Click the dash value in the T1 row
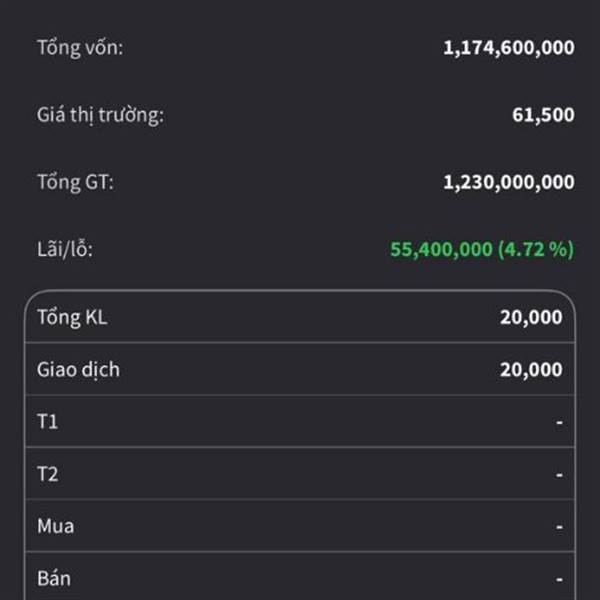 [x=559, y=422]
